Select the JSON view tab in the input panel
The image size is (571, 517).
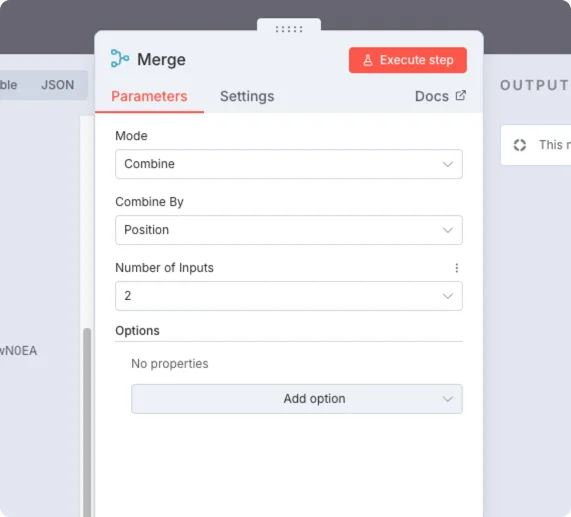pyautogui.click(x=58, y=85)
